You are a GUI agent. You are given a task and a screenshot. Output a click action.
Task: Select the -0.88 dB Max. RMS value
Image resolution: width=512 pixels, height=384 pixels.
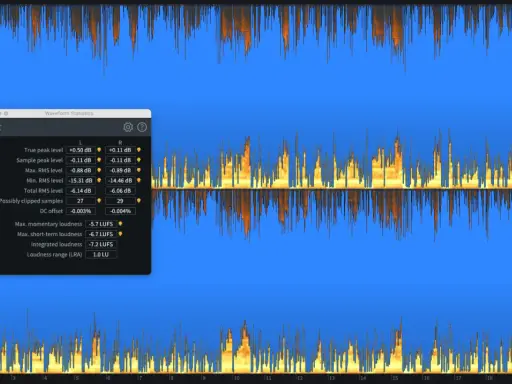coord(81,170)
